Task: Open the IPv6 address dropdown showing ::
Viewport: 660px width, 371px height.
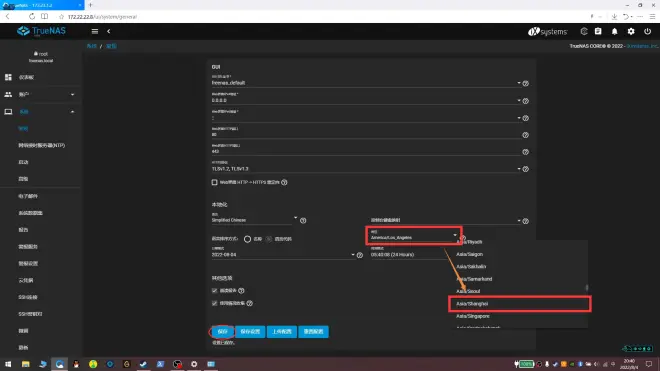Action: tap(365, 118)
